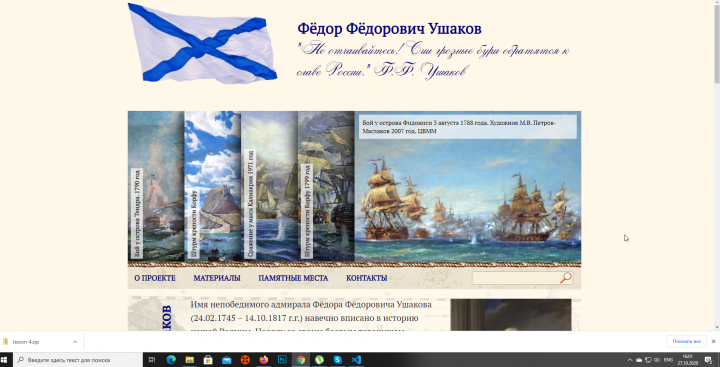The height and width of the screenshot is (367, 720).
Task: Click the Ushakov quote under the title
Action: coord(433,60)
